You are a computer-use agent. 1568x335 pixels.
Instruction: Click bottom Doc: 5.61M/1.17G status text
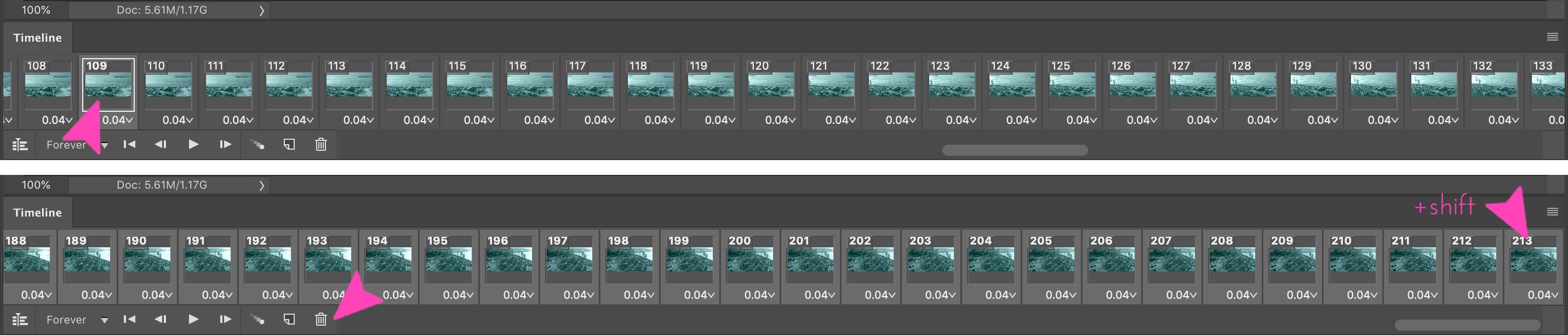point(162,185)
